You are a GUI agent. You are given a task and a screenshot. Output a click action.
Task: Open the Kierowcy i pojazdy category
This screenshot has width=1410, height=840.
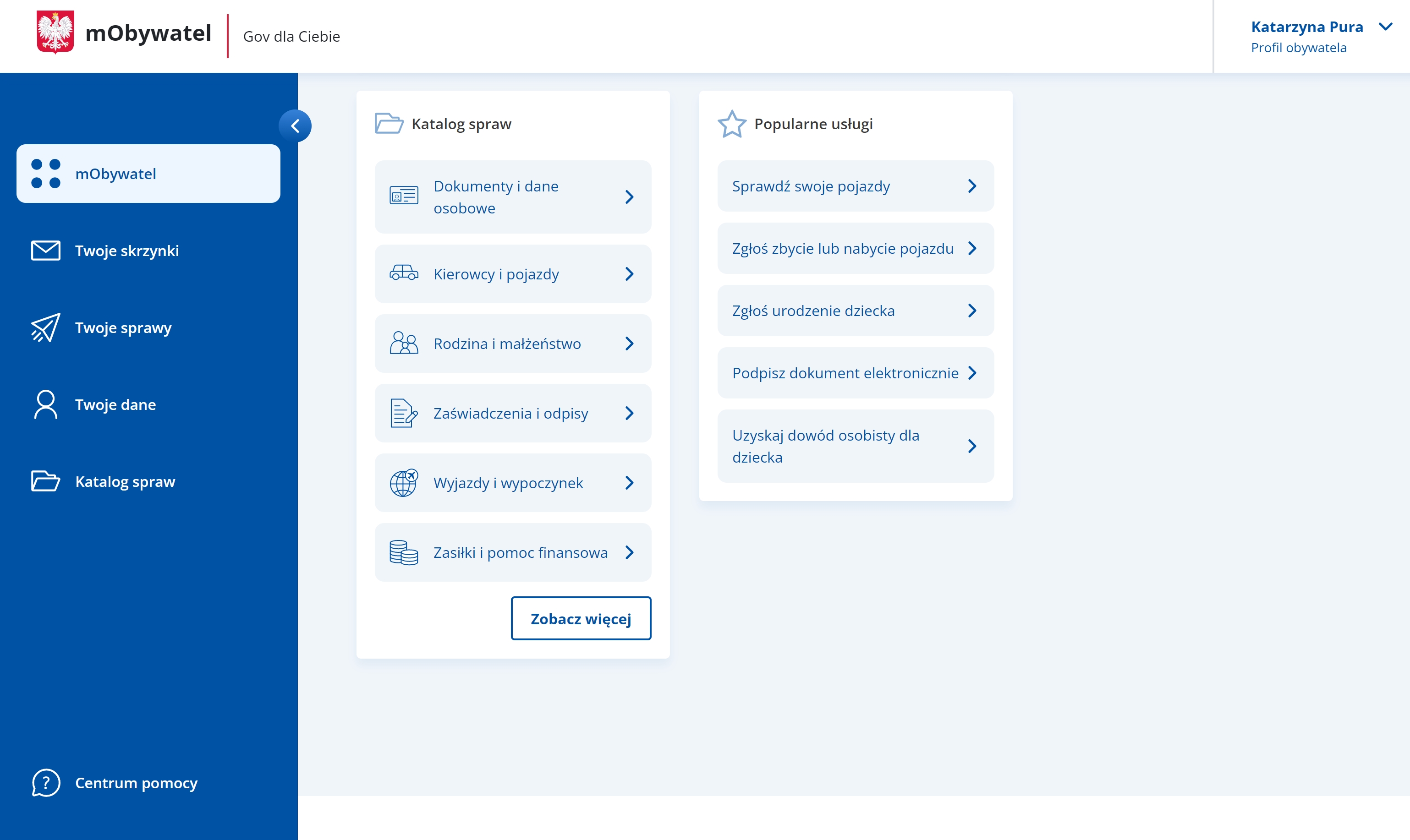click(x=513, y=273)
